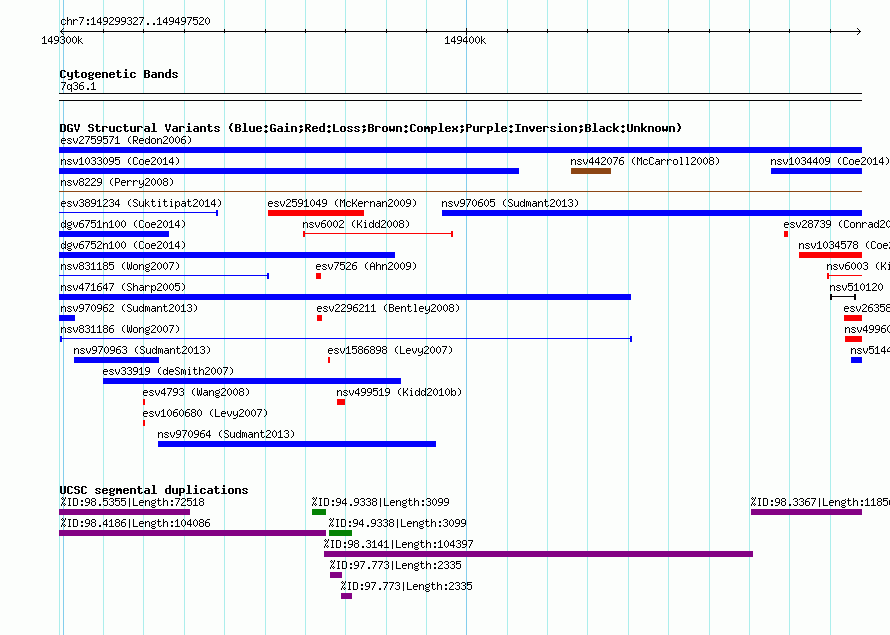Select the nsv8229 (Perry2008) label
The image size is (890, 635).
[x=117, y=182]
